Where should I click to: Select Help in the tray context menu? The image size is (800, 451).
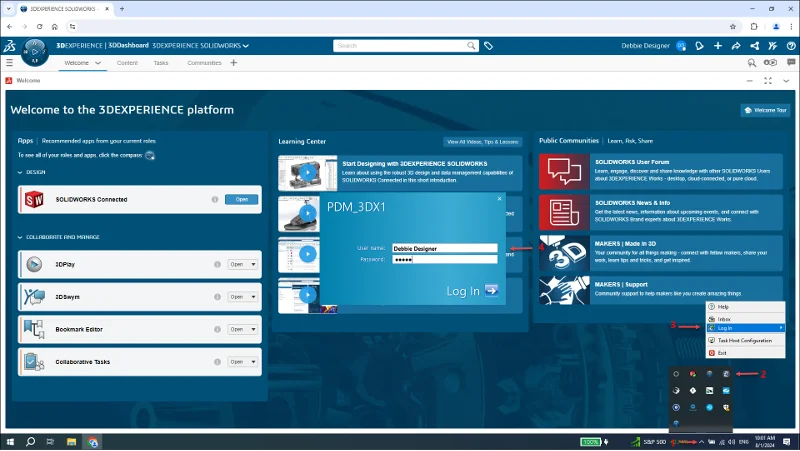tap(745, 307)
